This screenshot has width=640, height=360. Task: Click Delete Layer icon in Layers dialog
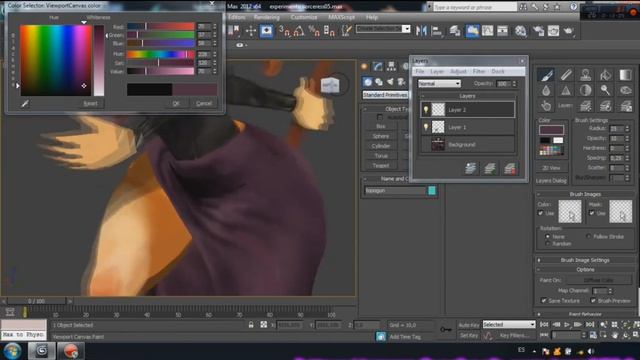[x=510, y=168]
